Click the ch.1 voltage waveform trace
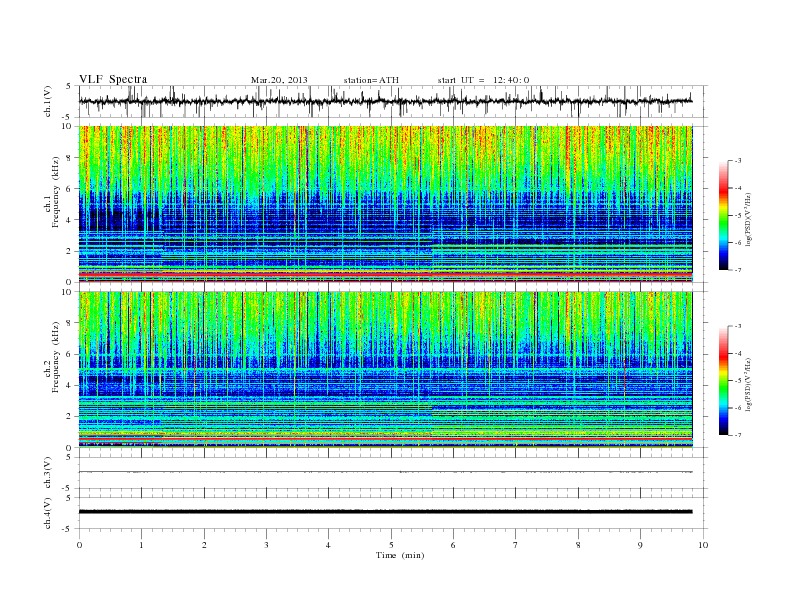This screenshot has height=612, width=792. coord(385,101)
